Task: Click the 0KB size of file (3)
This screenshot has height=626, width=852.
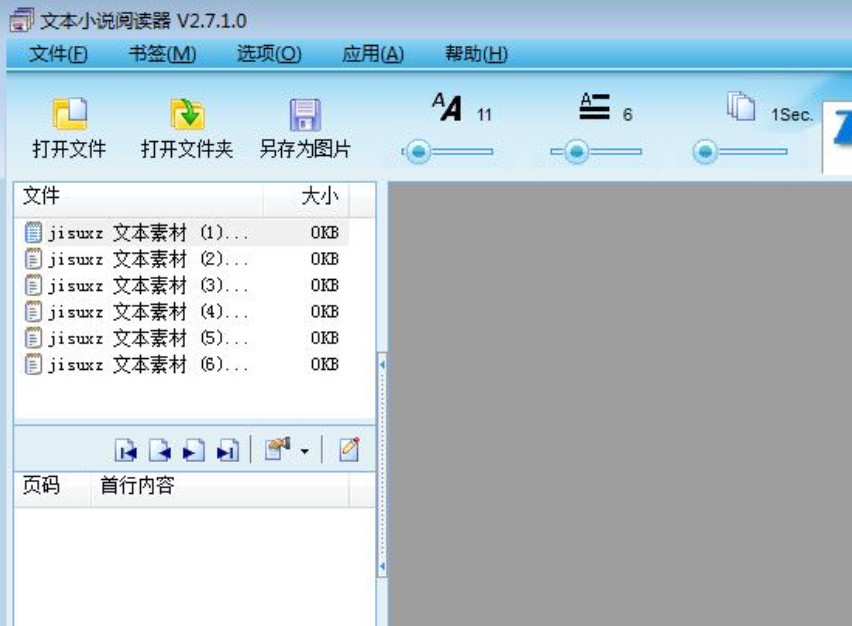Action: tap(324, 285)
